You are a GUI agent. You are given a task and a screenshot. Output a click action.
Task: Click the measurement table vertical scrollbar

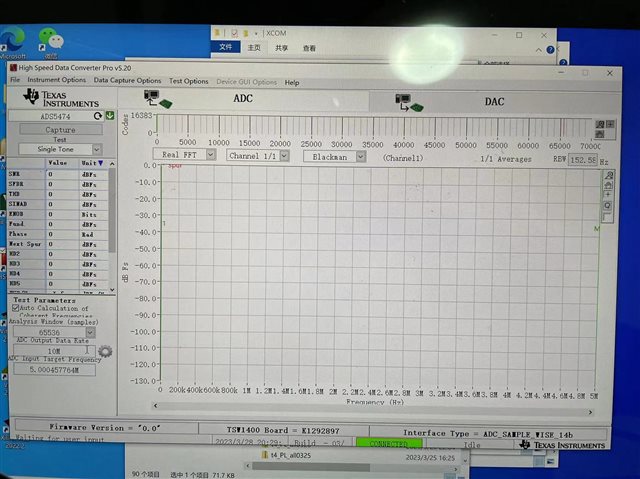pyautogui.click(x=112, y=210)
